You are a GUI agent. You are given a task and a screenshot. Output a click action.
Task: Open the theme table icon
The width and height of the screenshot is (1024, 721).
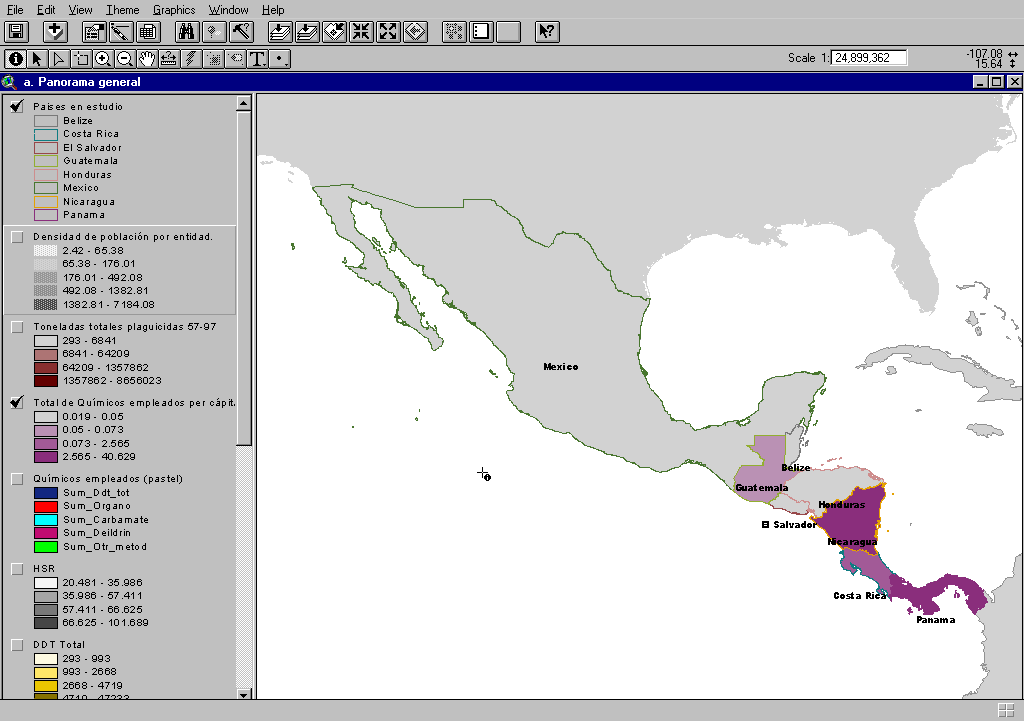(x=147, y=31)
